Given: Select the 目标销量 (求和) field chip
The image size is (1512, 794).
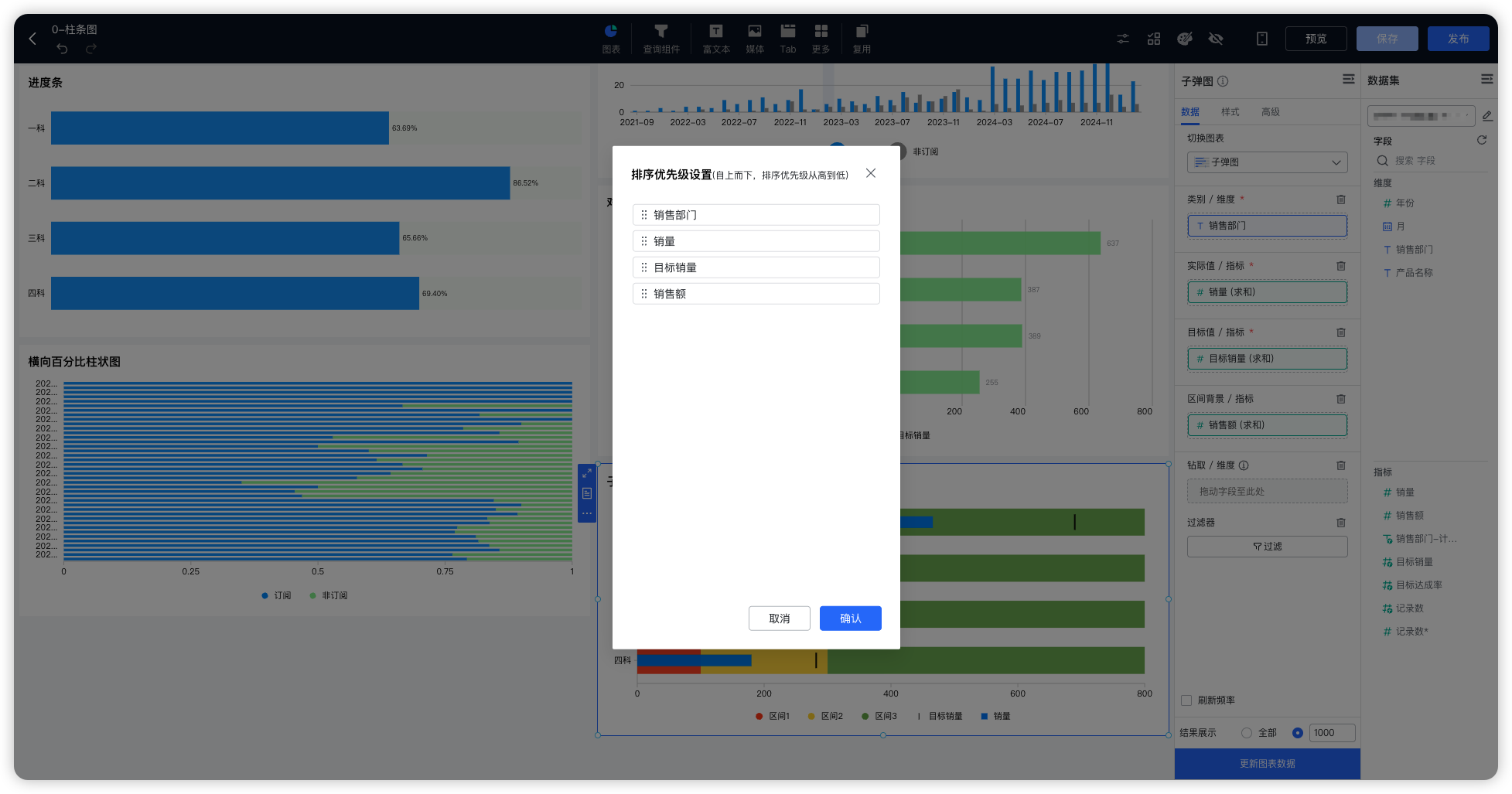Looking at the screenshot, I should pos(1267,359).
